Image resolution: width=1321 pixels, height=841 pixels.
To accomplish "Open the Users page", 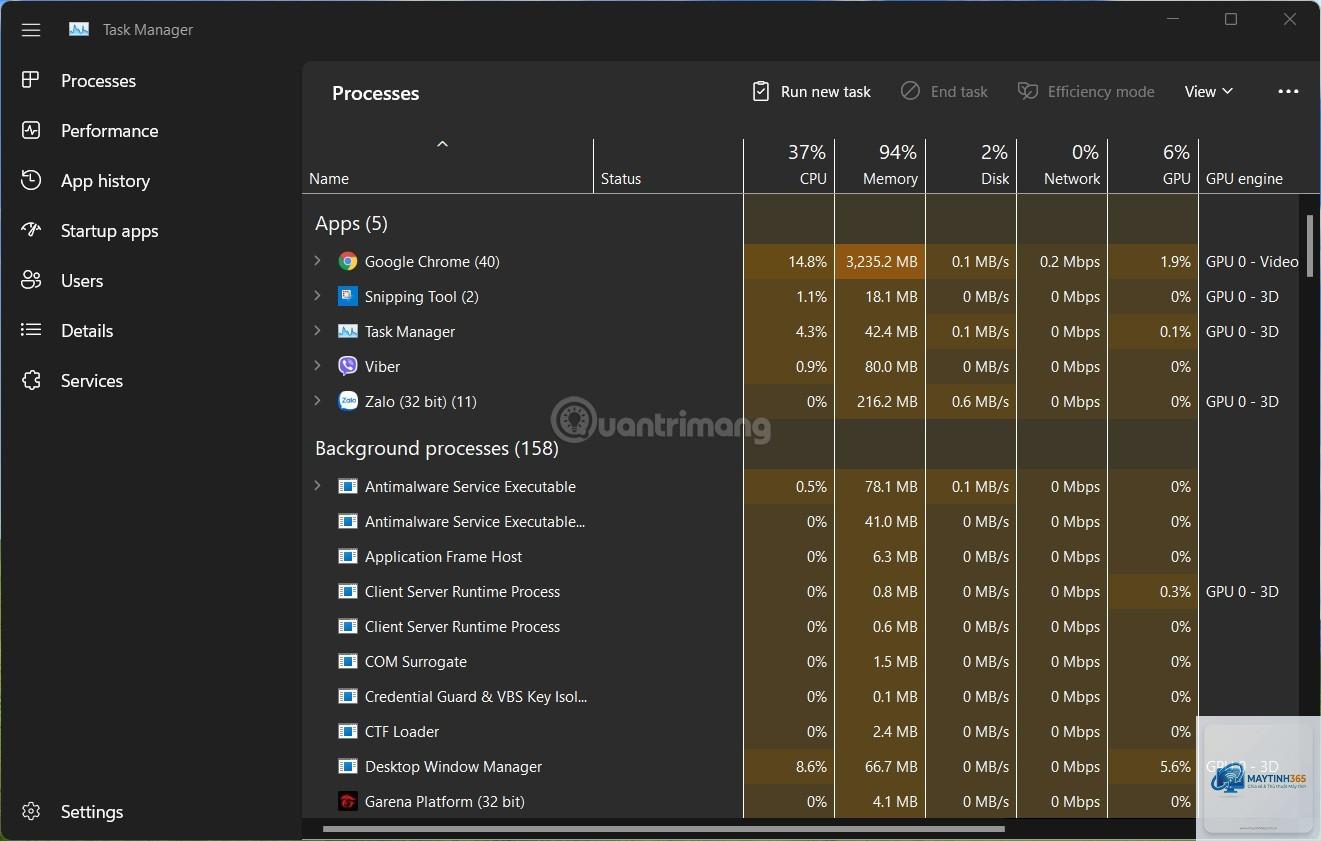I will coord(82,281).
